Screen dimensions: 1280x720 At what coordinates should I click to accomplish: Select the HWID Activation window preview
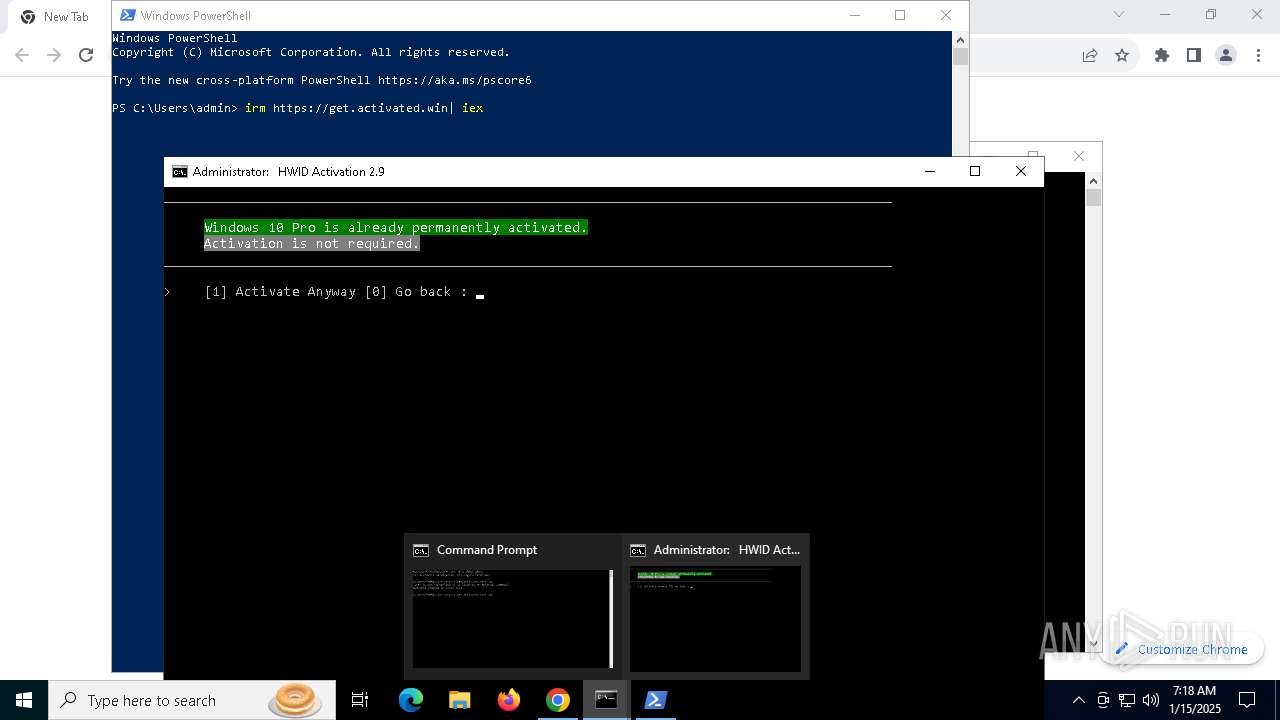click(716, 607)
